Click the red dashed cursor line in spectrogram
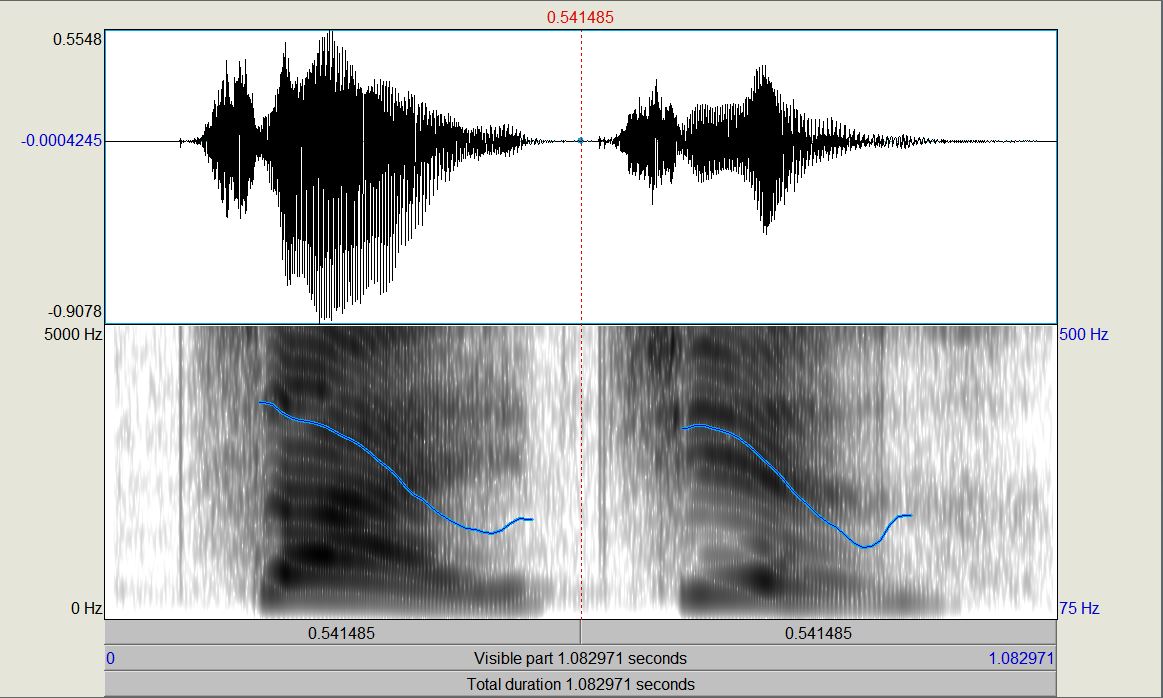Image resolution: width=1163 pixels, height=698 pixels. click(582, 472)
